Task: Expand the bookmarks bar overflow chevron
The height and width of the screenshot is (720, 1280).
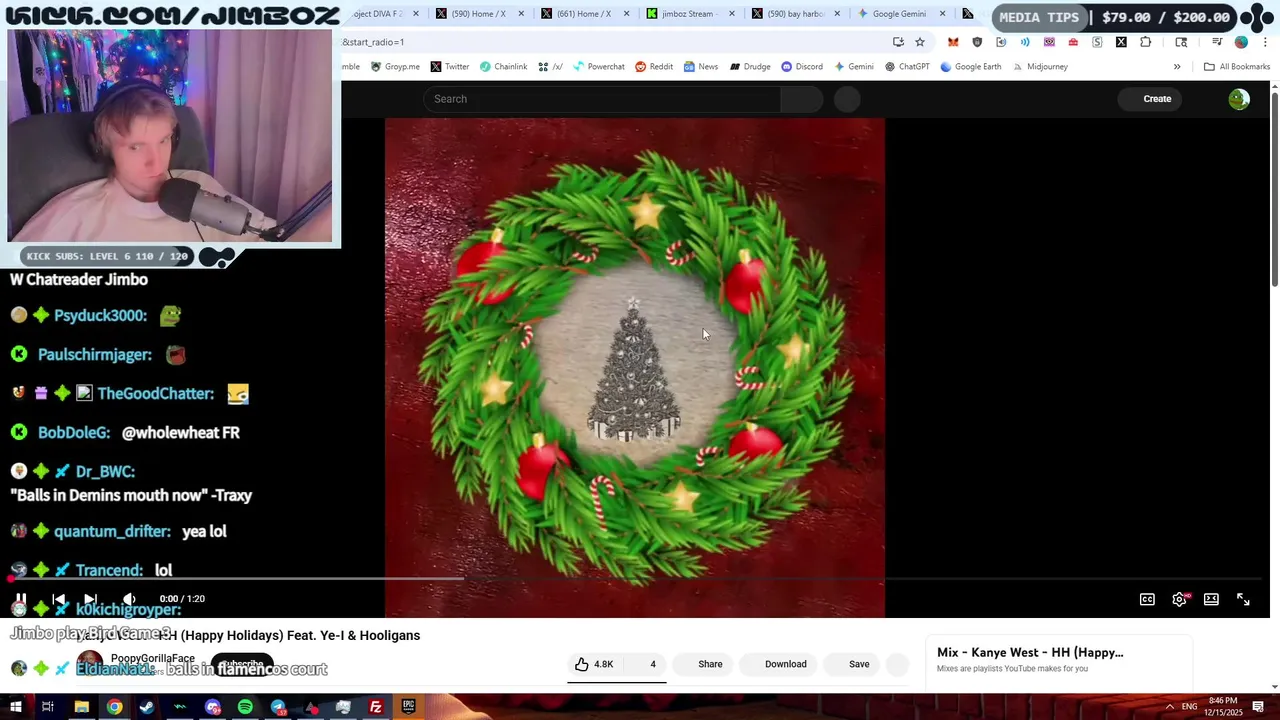Action: click(x=1177, y=67)
